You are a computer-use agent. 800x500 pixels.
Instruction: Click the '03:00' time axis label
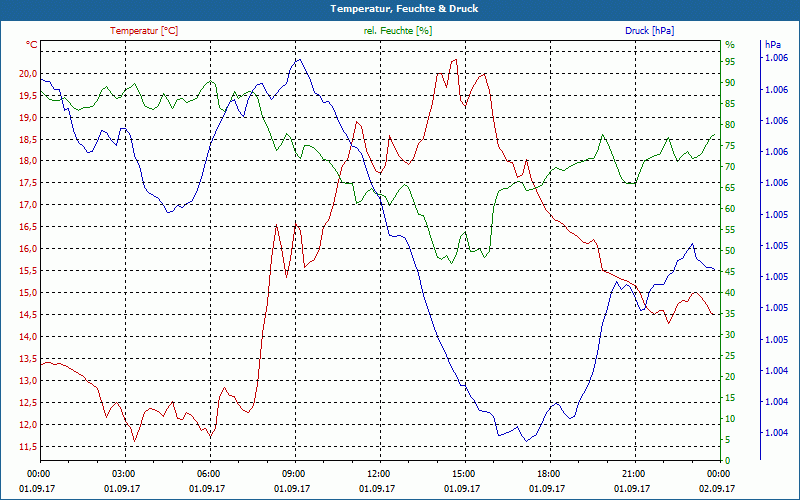pyautogui.click(x=125, y=473)
